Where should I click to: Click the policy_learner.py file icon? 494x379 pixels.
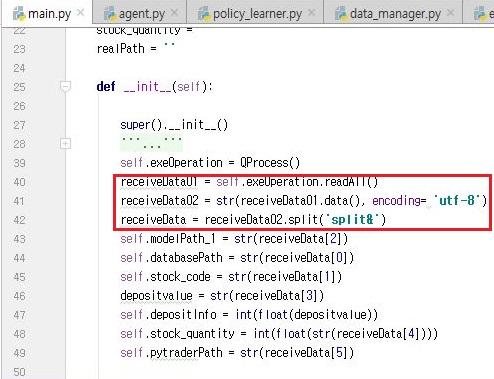pos(204,14)
